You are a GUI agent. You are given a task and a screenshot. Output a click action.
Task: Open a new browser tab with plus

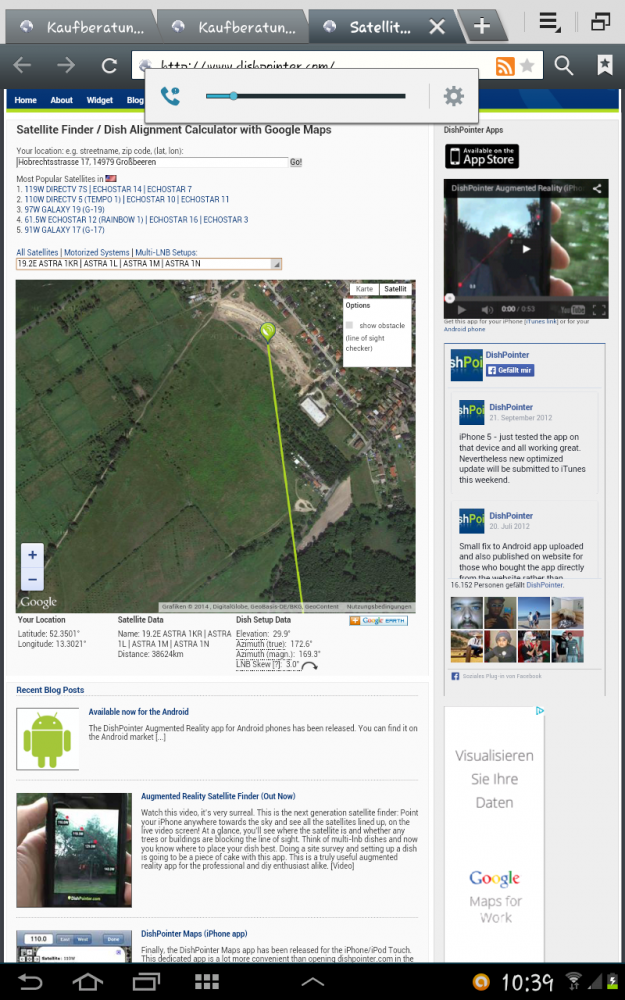tap(482, 26)
